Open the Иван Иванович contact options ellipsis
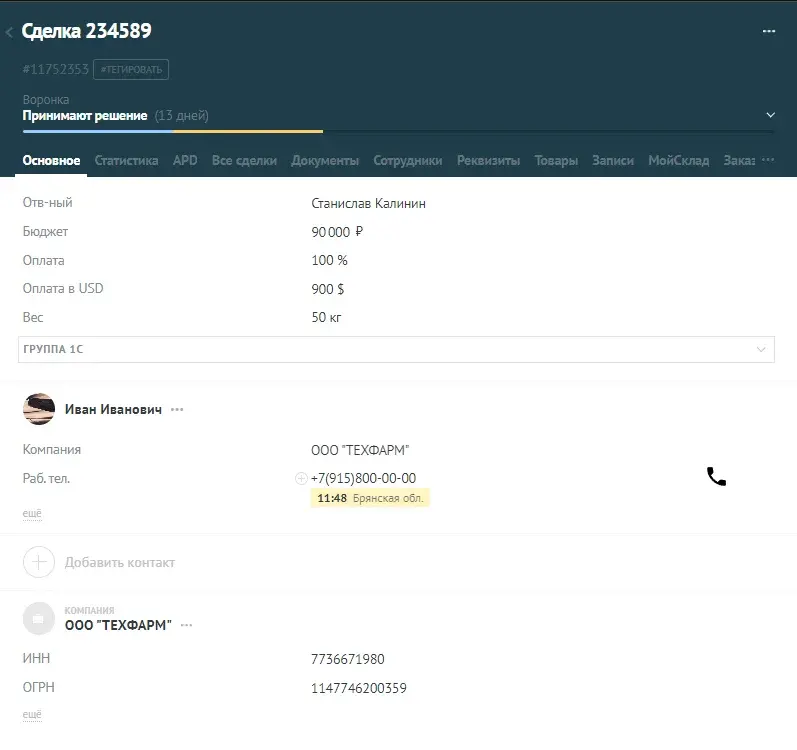Screen dimensions: 797x750 177,410
